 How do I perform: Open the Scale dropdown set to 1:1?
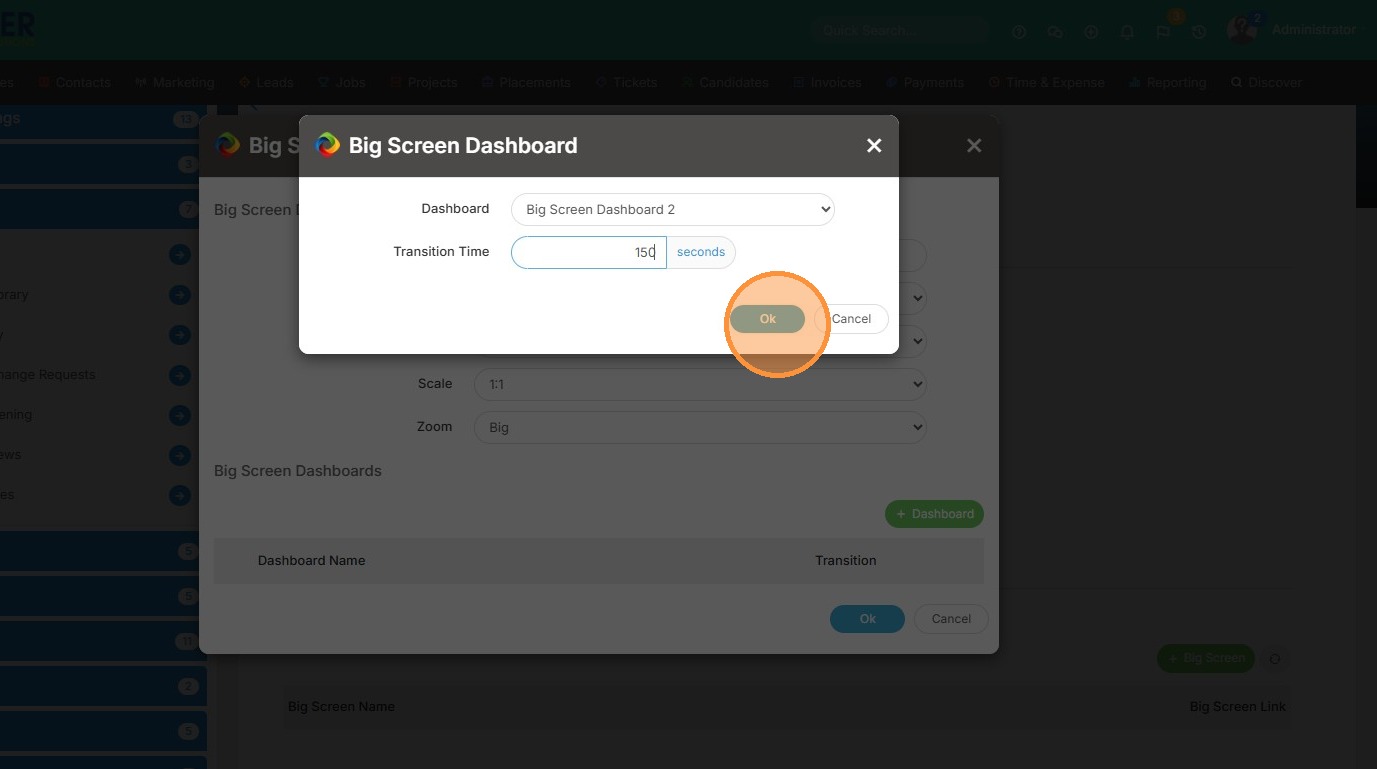pos(700,384)
